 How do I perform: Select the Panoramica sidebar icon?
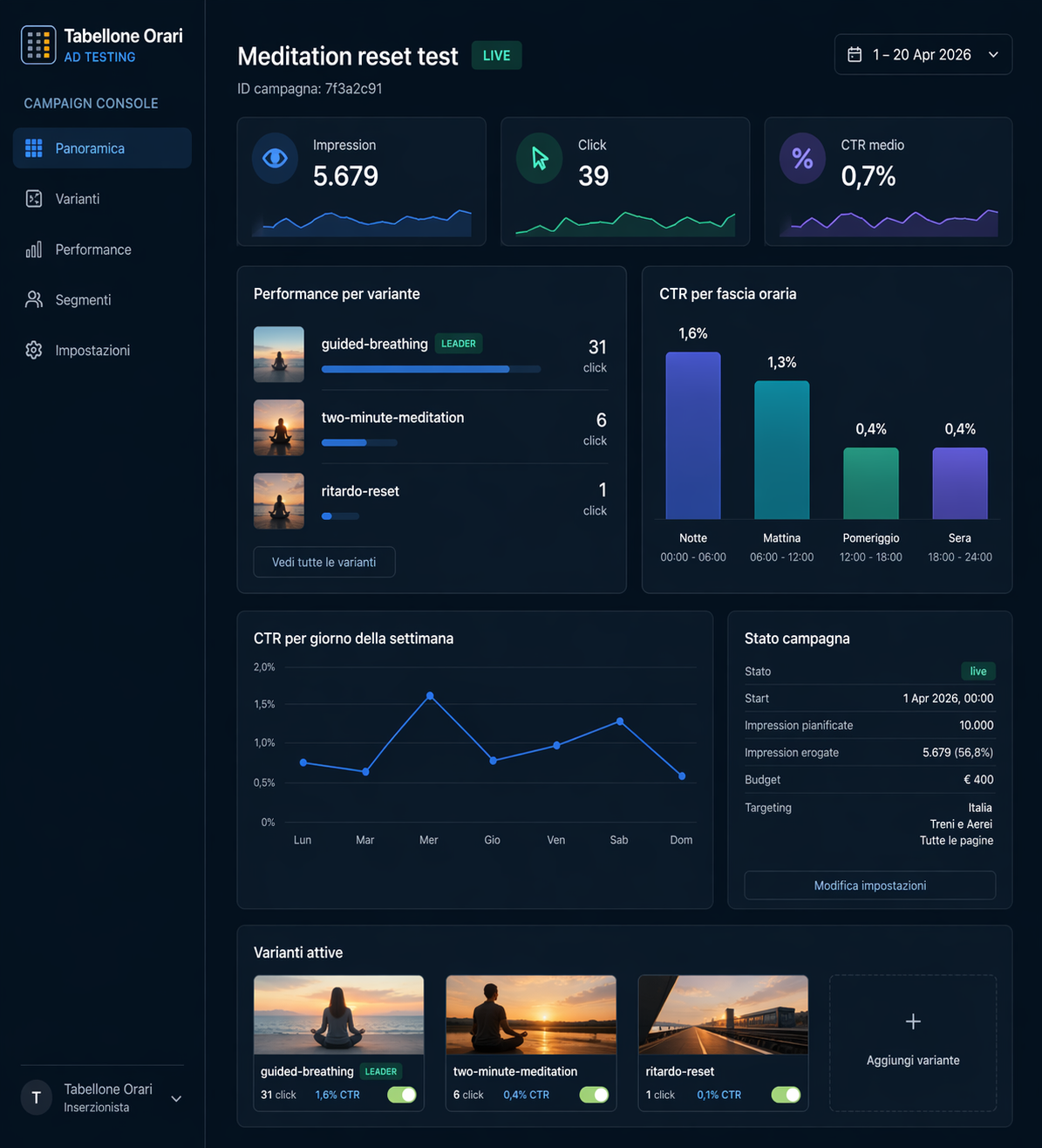[34, 148]
